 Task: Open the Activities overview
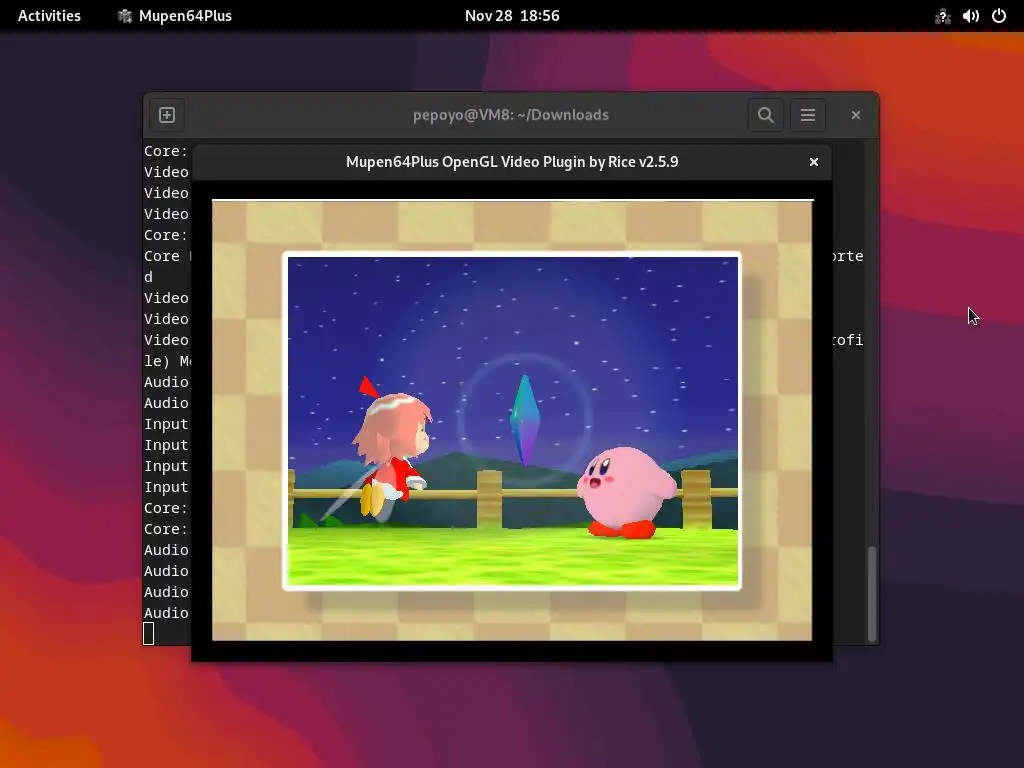point(49,16)
